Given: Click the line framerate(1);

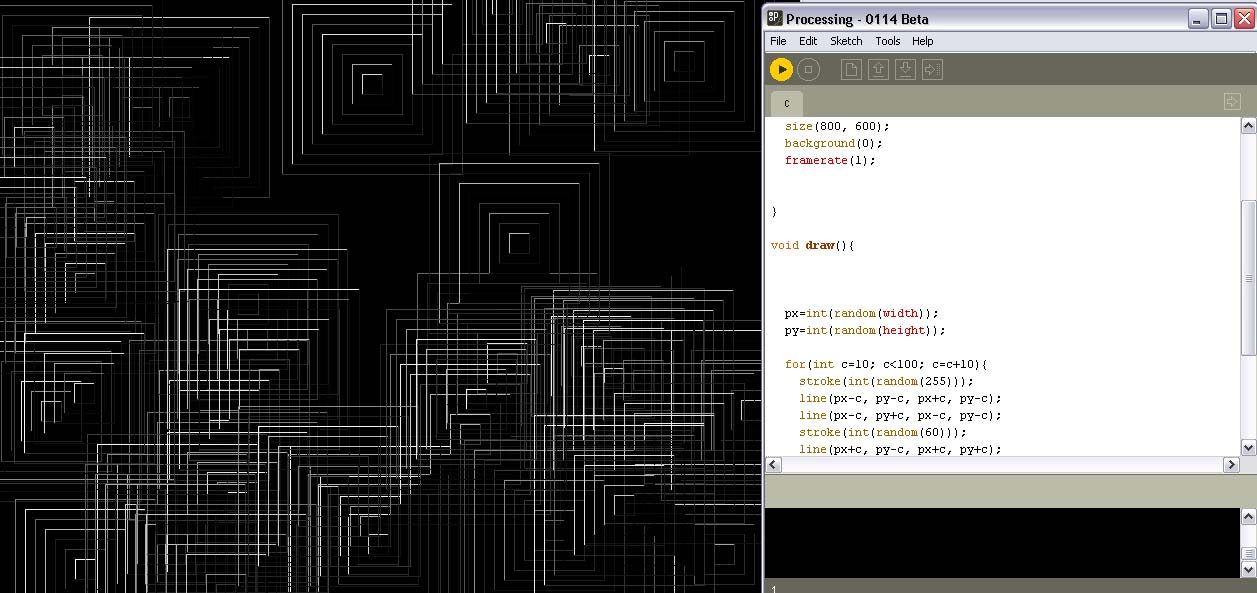Looking at the screenshot, I should (830, 160).
